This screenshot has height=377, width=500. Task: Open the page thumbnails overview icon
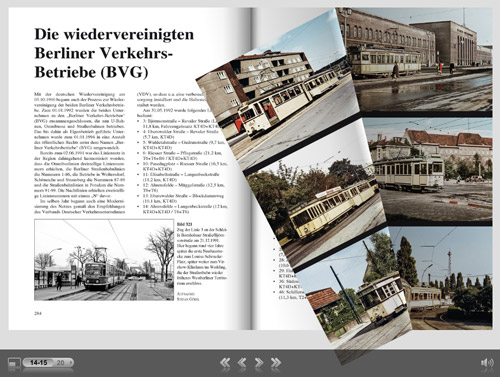click(x=14, y=363)
